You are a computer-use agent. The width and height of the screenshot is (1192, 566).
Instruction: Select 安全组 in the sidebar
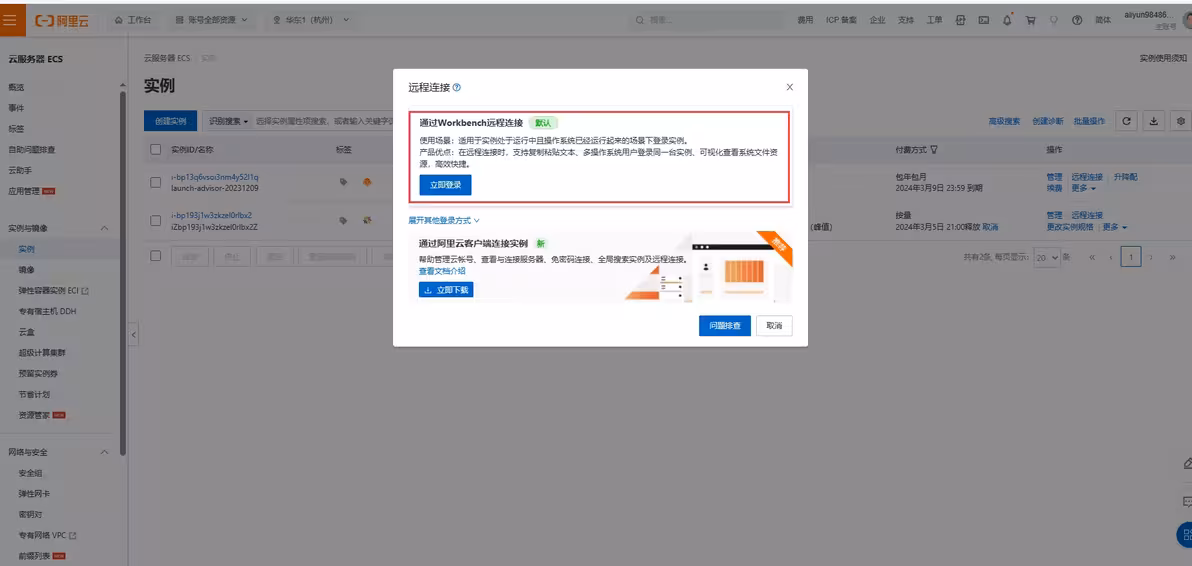31,473
